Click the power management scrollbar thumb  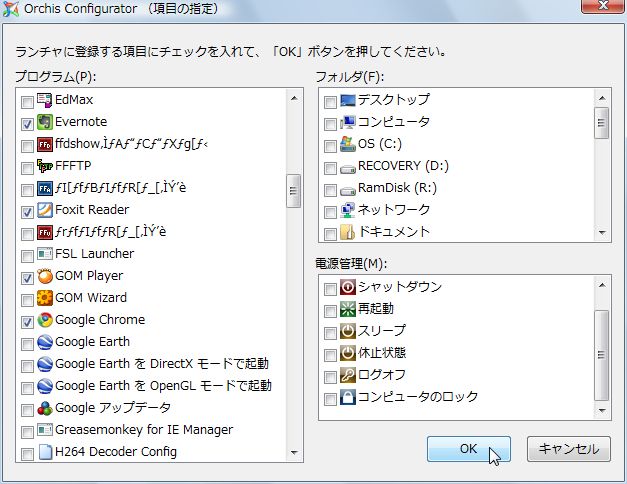(601, 355)
